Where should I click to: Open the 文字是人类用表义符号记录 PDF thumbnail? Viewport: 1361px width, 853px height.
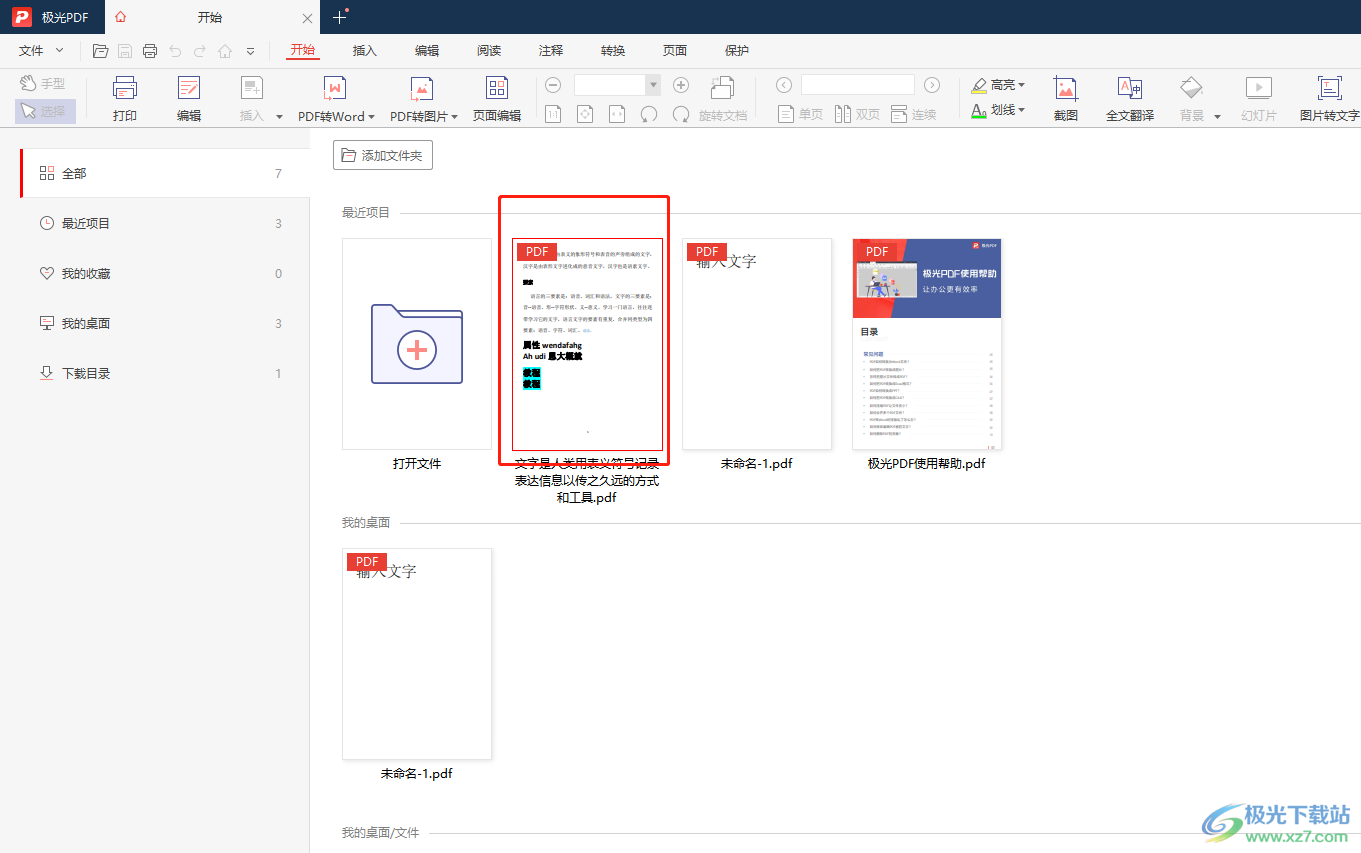[587, 344]
